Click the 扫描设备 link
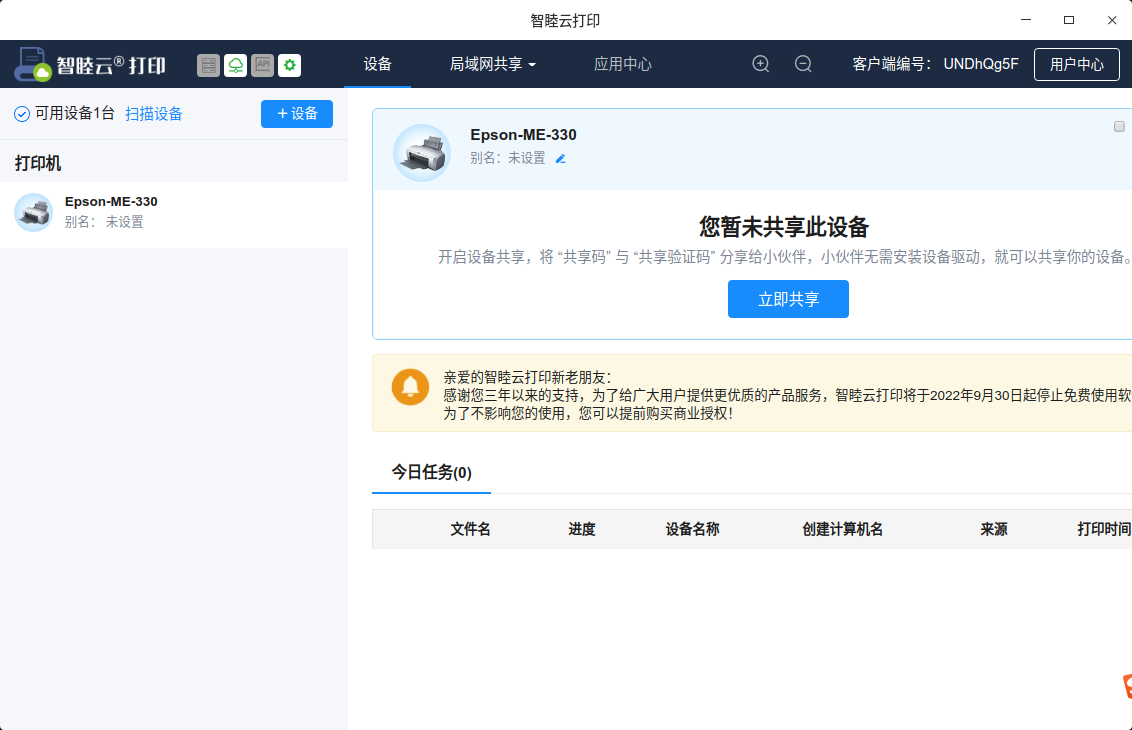The image size is (1132, 730). [154, 114]
